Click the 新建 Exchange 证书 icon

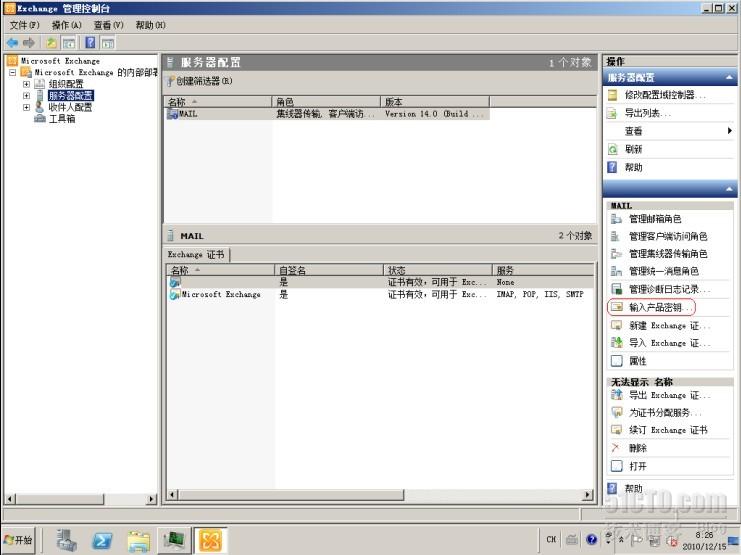[616, 325]
